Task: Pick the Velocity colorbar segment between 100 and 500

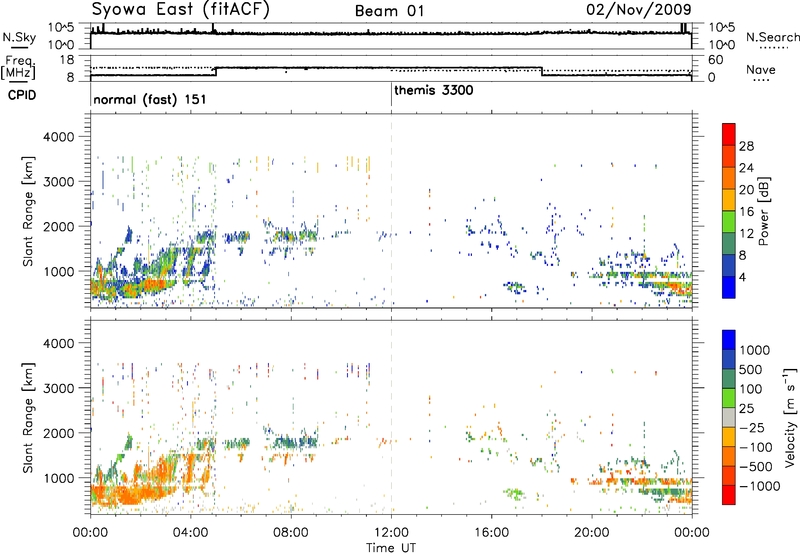Action: point(729,379)
